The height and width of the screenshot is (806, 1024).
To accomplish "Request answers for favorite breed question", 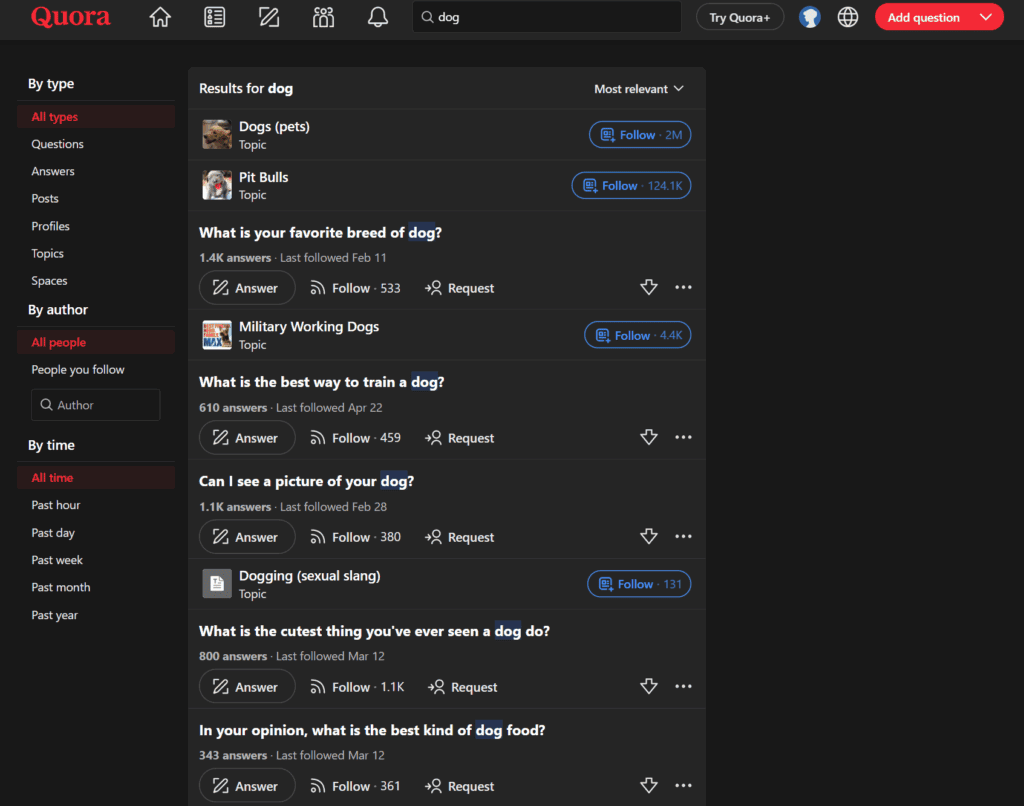I will (460, 288).
